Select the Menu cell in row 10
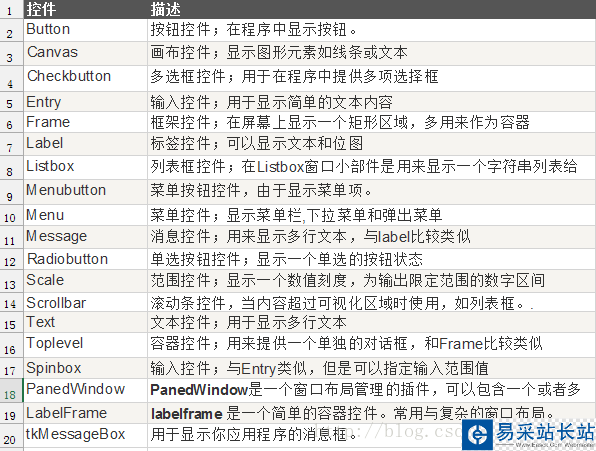 coord(86,215)
